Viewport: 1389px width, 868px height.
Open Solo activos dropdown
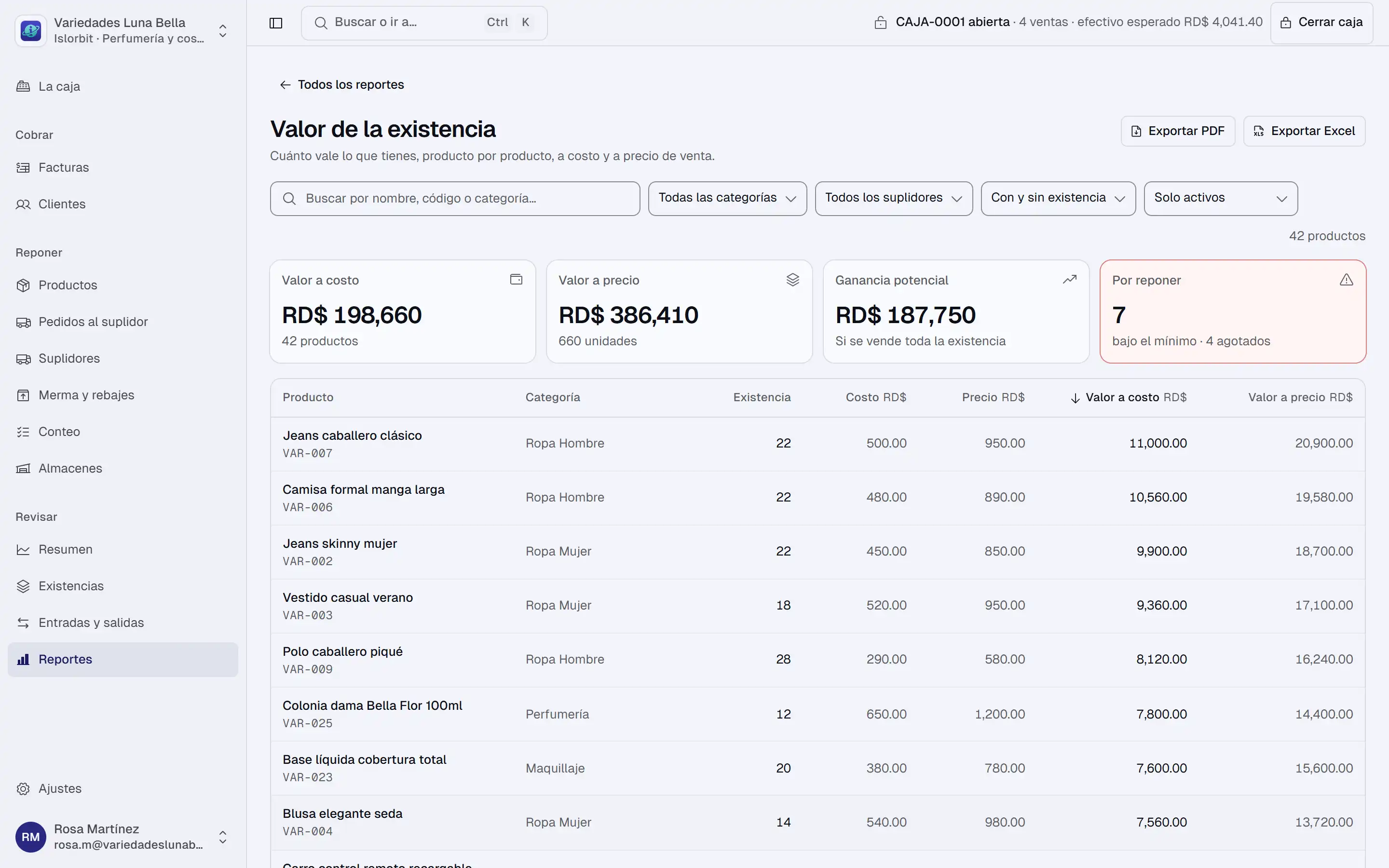[1220, 199]
